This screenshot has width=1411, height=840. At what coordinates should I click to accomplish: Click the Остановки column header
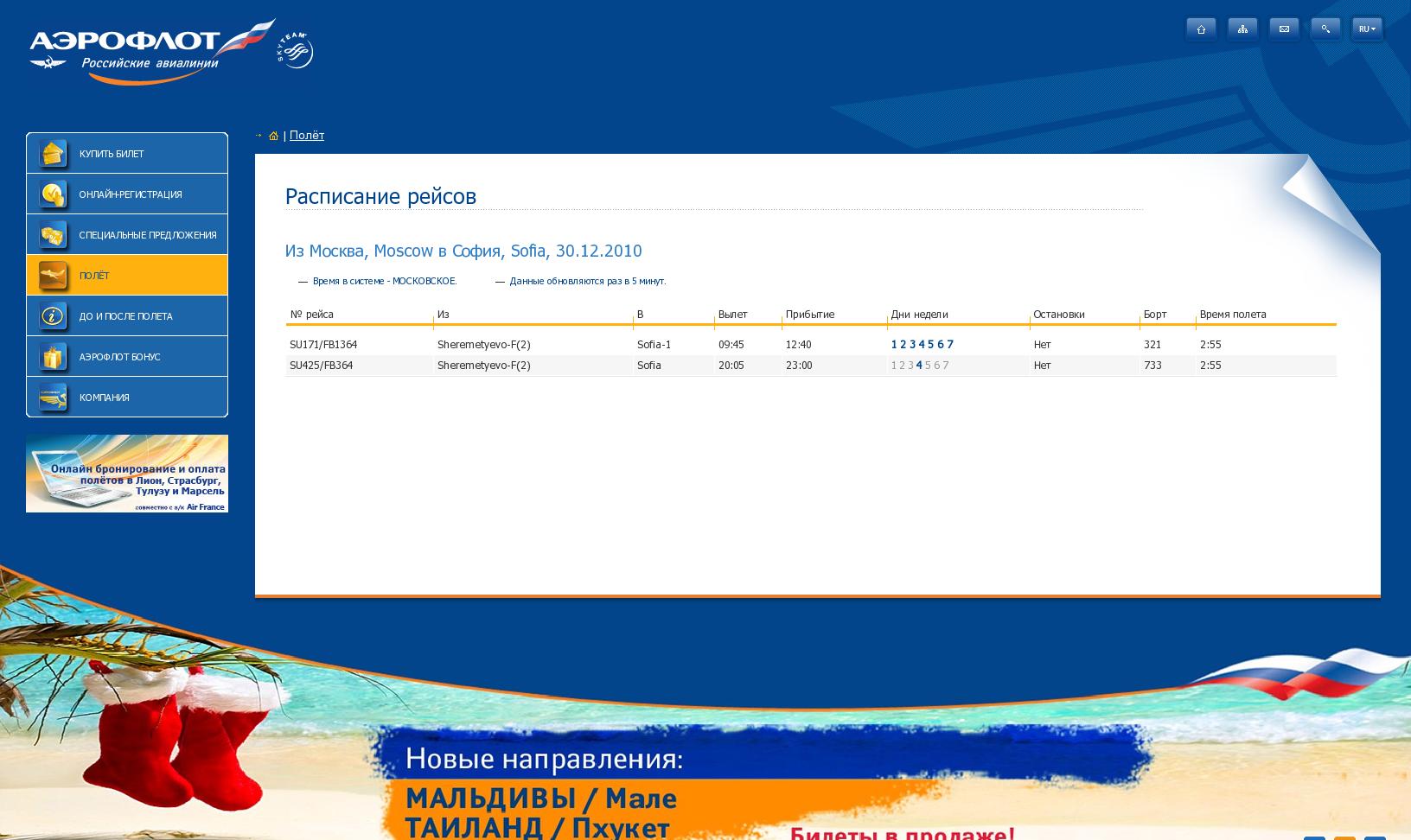pyautogui.click(x=1058, y=314)
